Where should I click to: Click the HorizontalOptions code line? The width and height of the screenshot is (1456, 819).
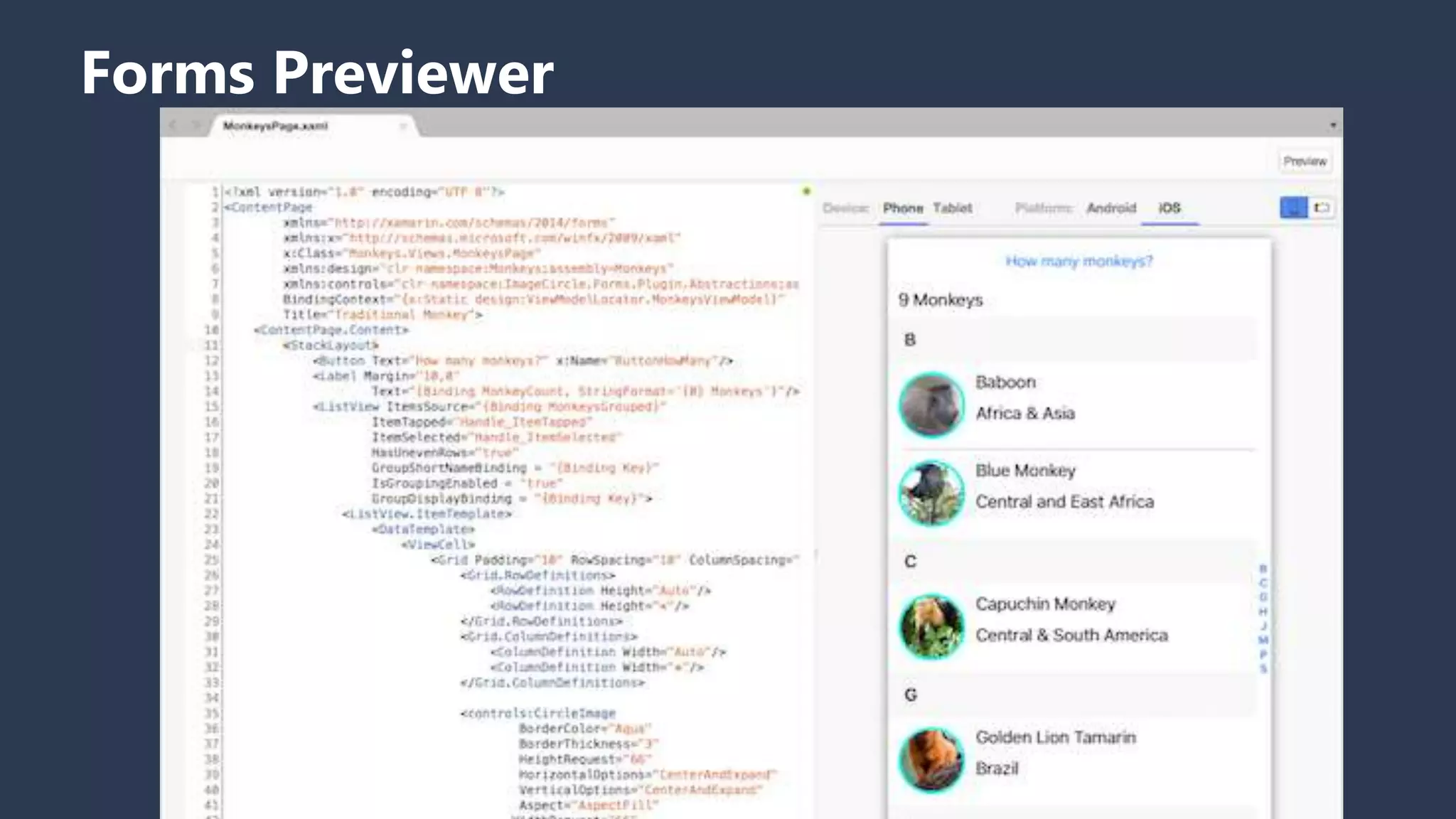pyautogui.click(x=648, y=775)
